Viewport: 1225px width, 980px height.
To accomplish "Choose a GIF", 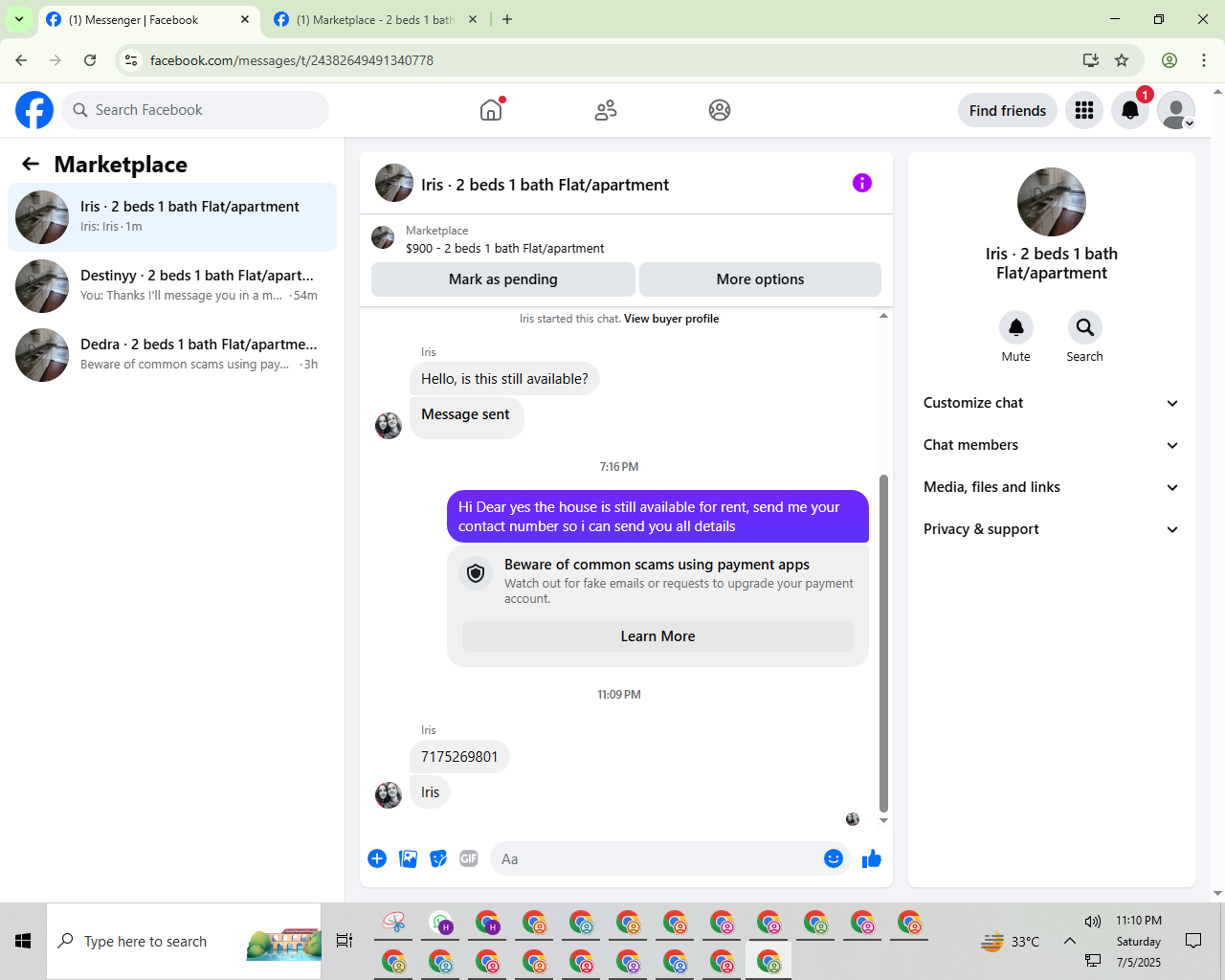I will pyautogui.click(x=469, y=858).
